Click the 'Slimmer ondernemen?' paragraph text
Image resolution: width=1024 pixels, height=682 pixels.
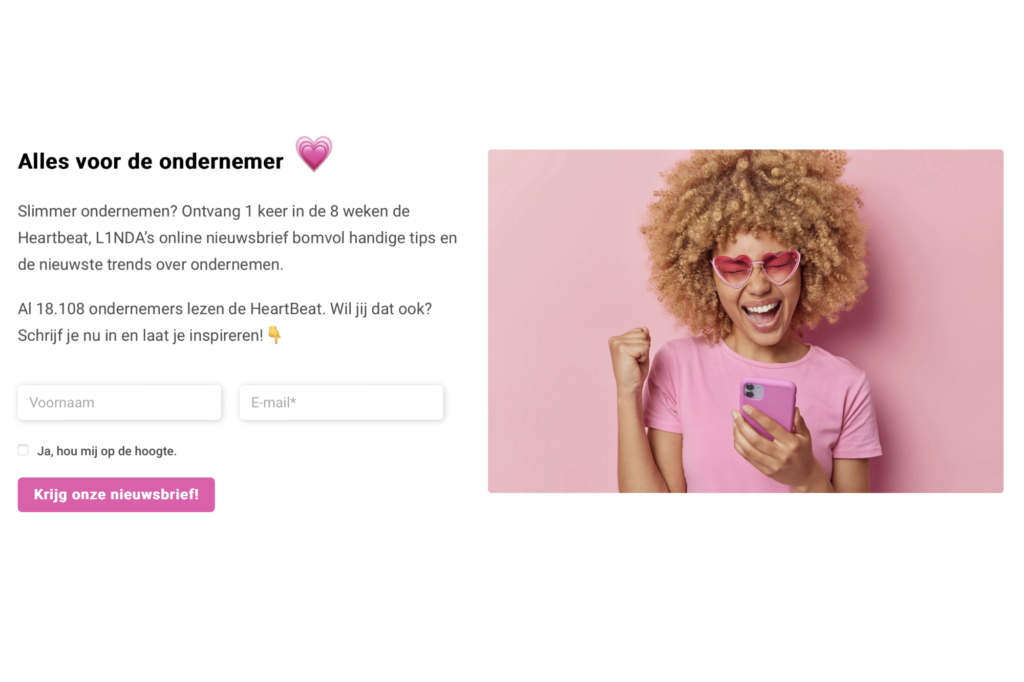[x=237, y=238]
